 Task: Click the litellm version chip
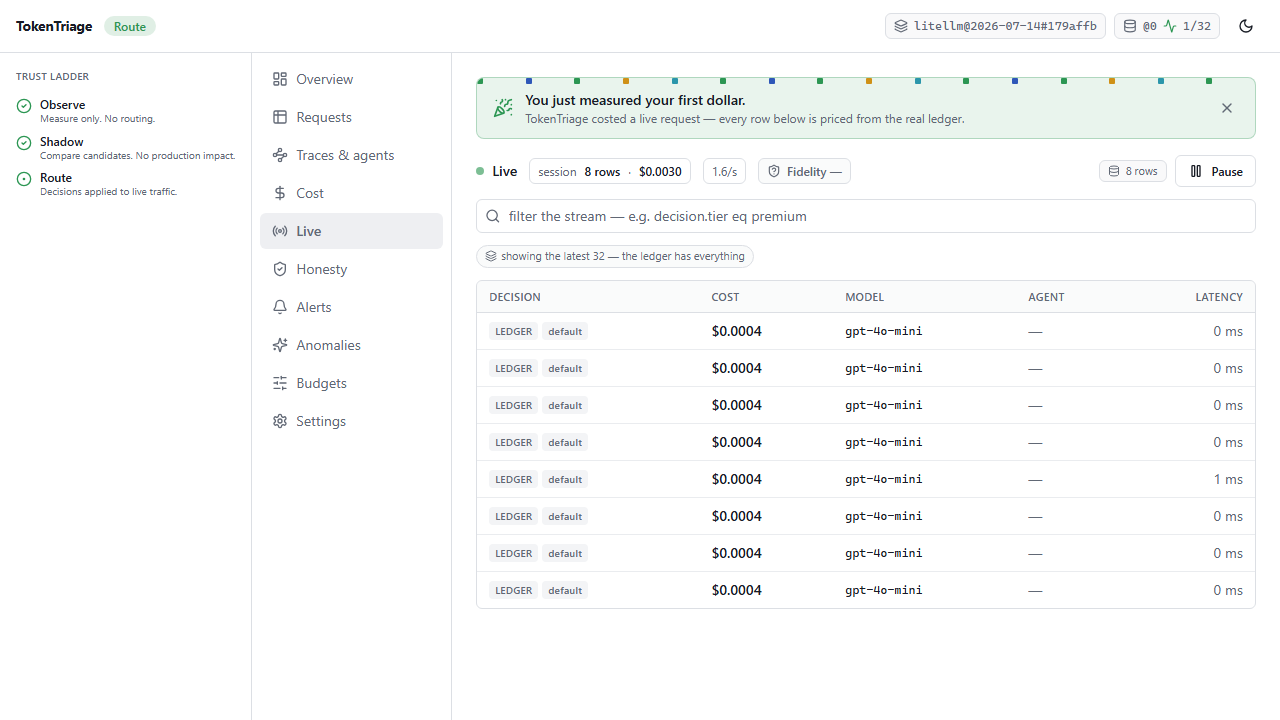coord(995,26)
